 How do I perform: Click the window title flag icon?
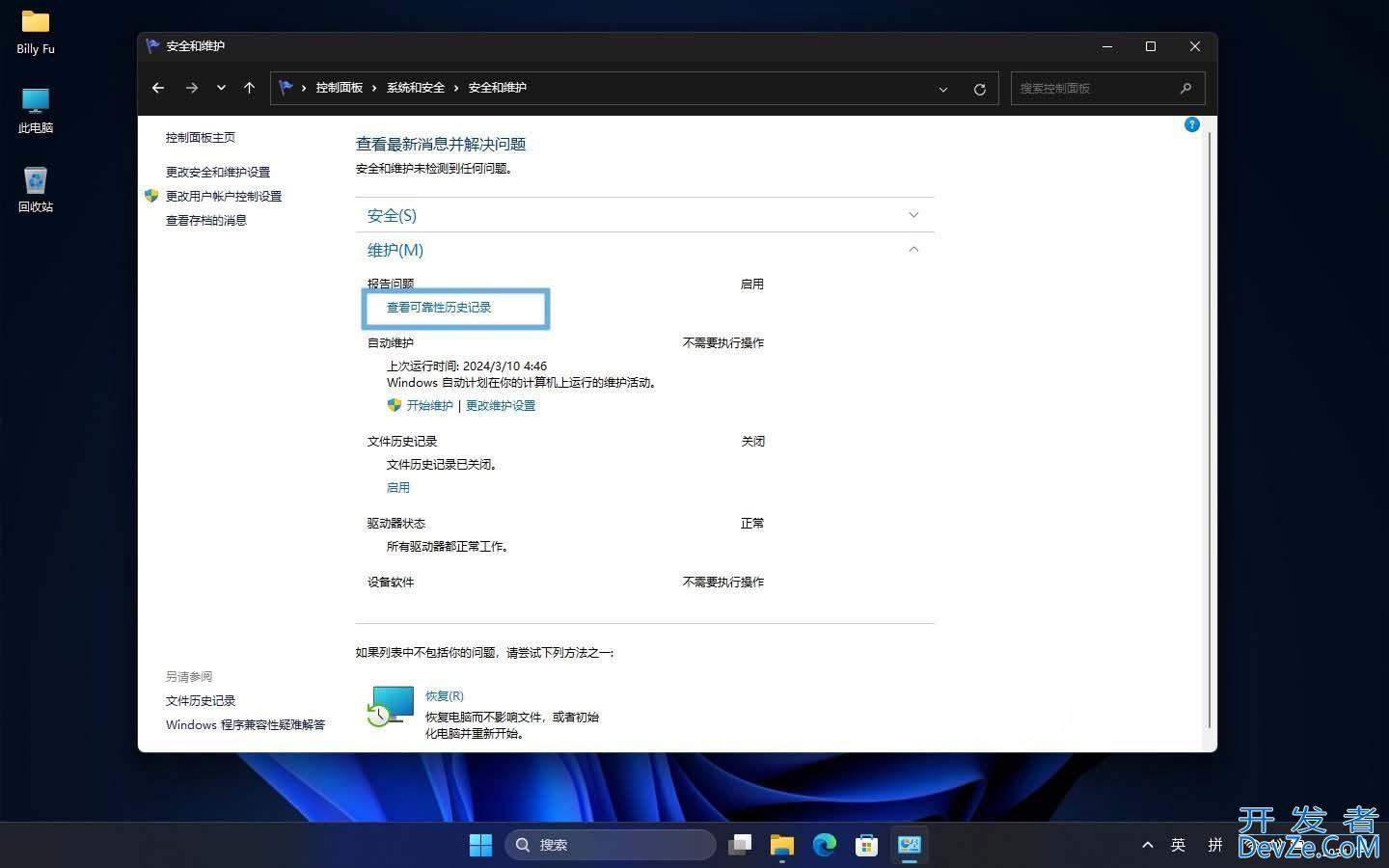(x=152, y=45)
